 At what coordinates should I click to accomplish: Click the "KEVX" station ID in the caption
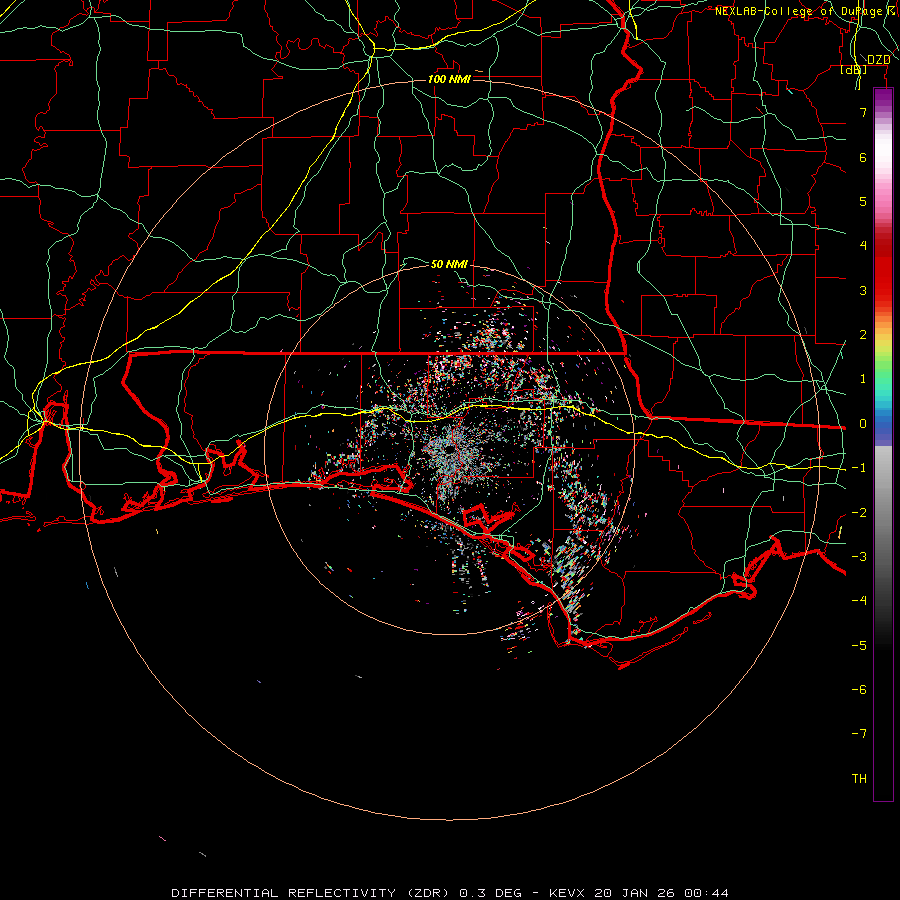click(x=567, y=893)
